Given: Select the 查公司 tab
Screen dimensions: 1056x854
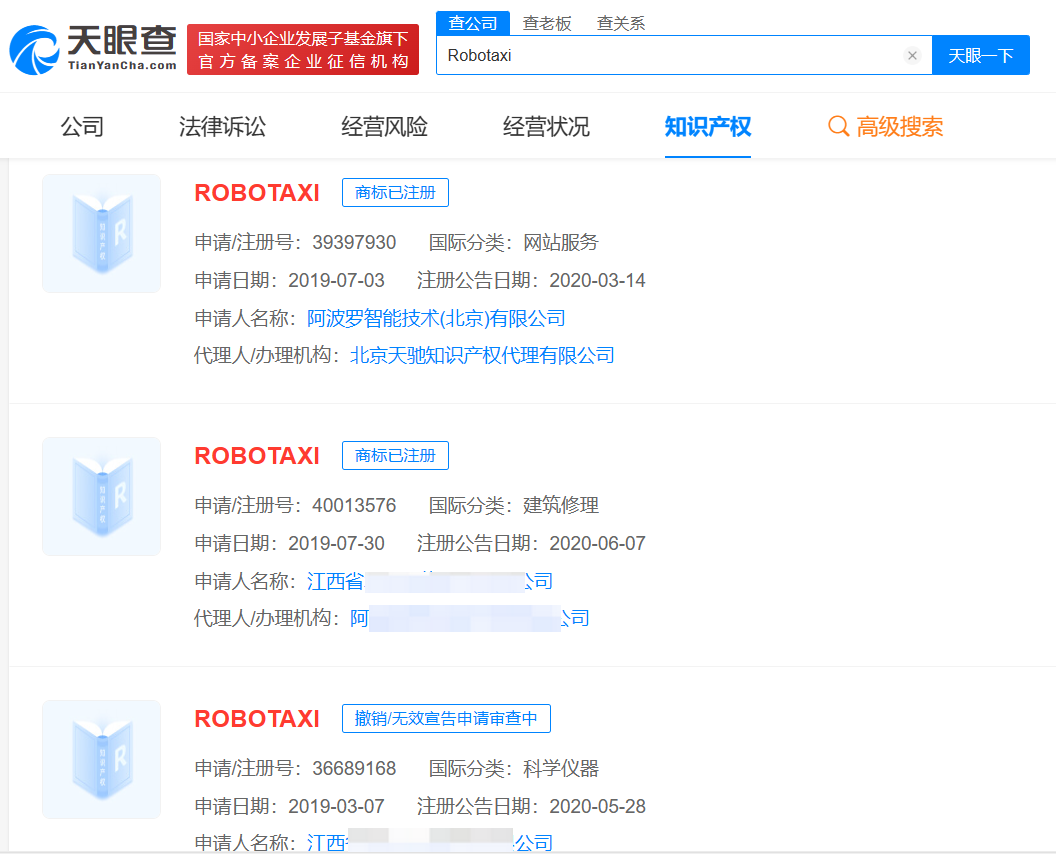Looking at the screenshot, I should 472,23.
